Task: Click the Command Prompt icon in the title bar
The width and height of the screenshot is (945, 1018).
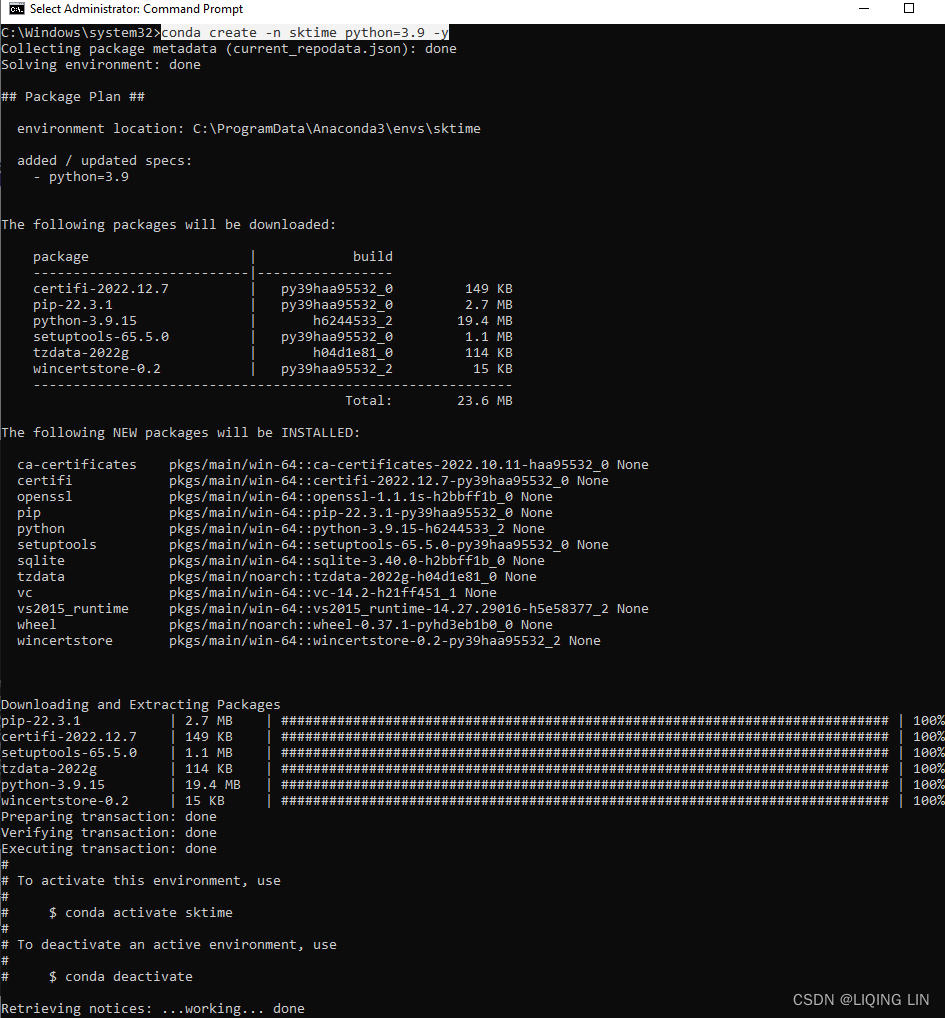Action: pos(12,9)
